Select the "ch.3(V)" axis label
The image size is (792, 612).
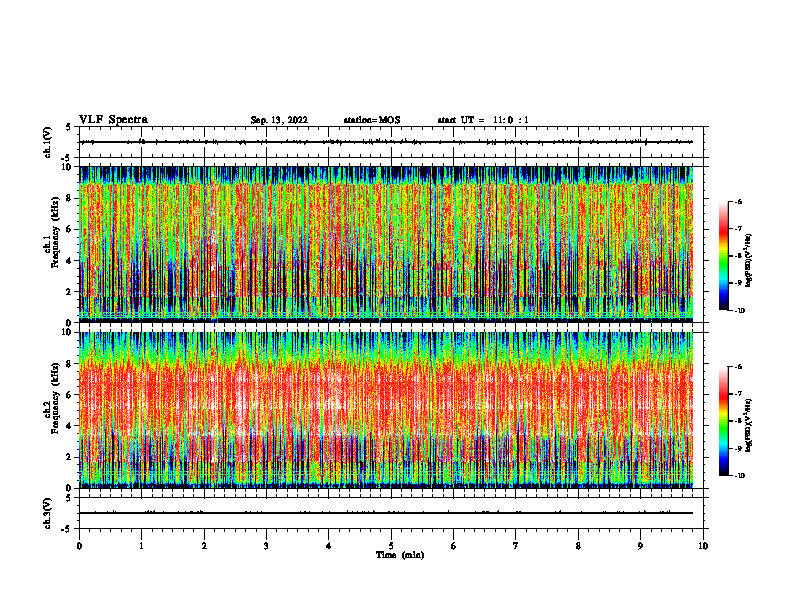click(x=48, y=513)
